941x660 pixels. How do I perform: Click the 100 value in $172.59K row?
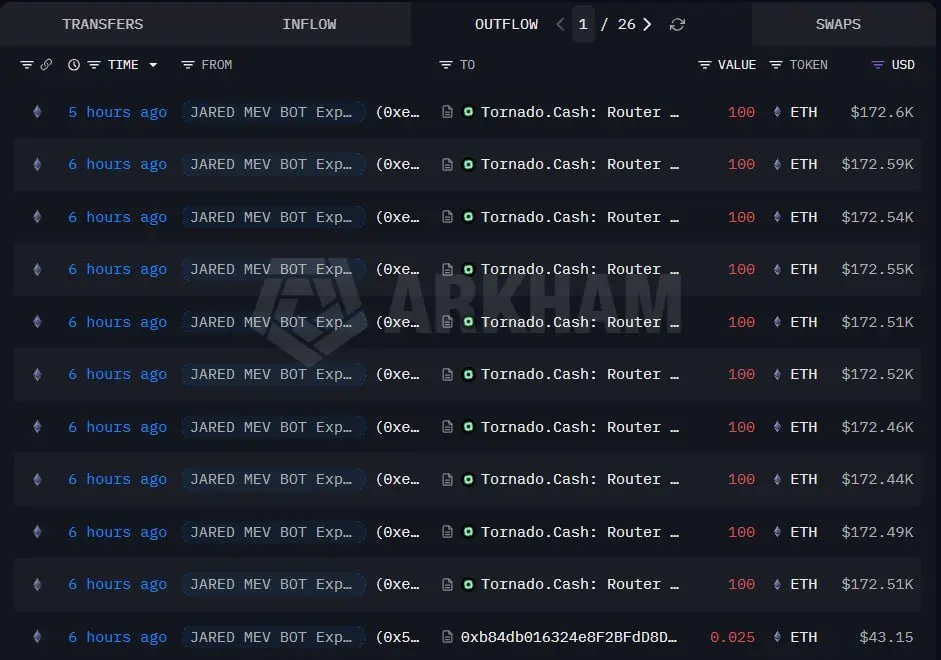click(741, 164)
